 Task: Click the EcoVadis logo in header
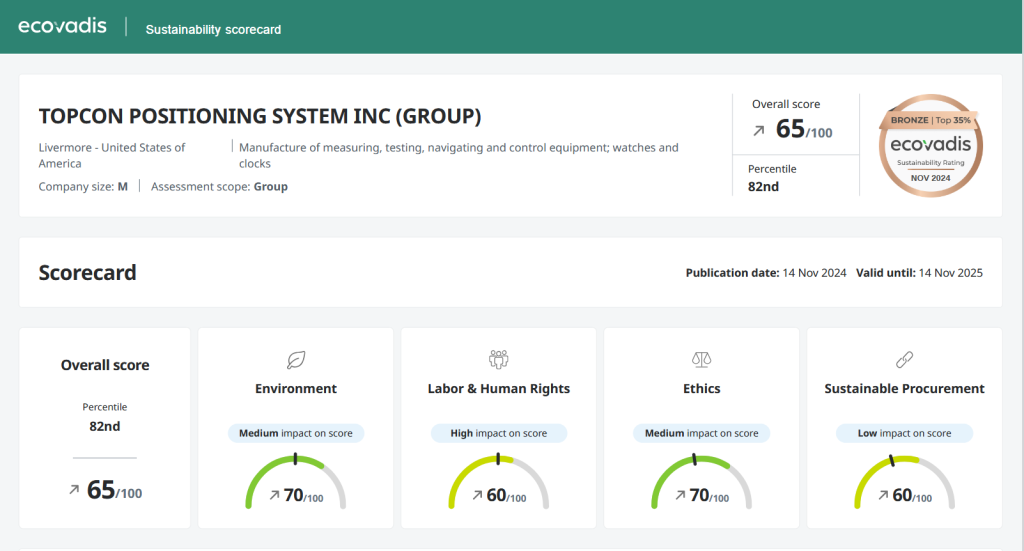point(62,26)
